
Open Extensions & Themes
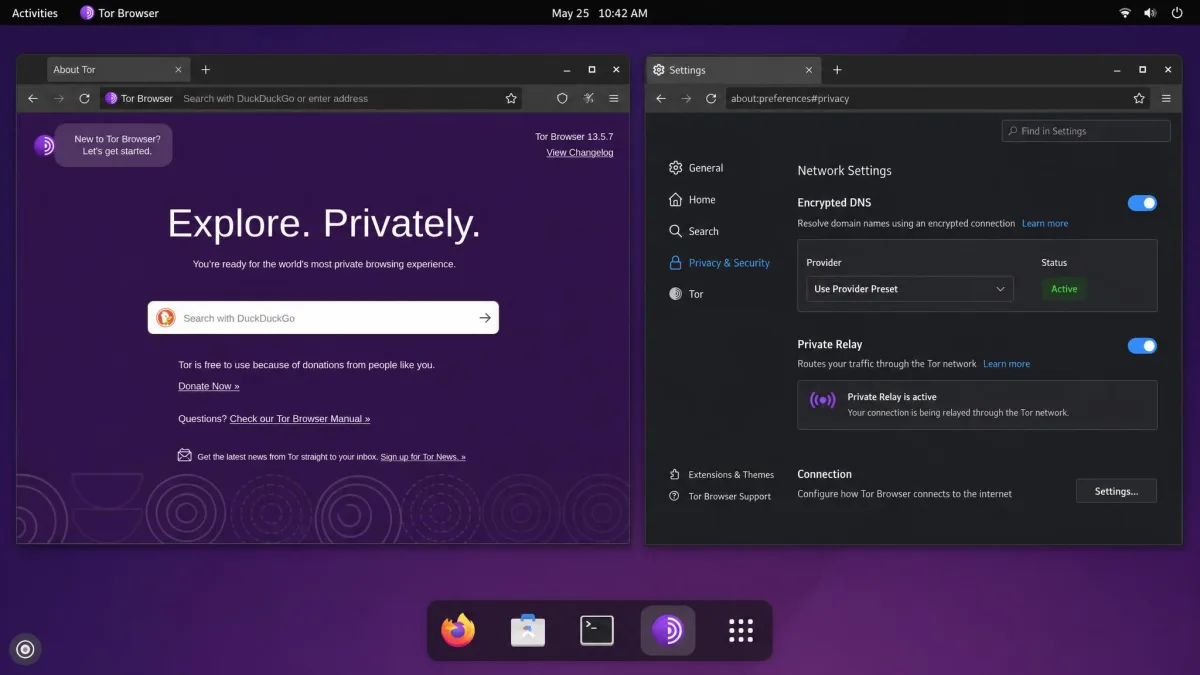721,475
